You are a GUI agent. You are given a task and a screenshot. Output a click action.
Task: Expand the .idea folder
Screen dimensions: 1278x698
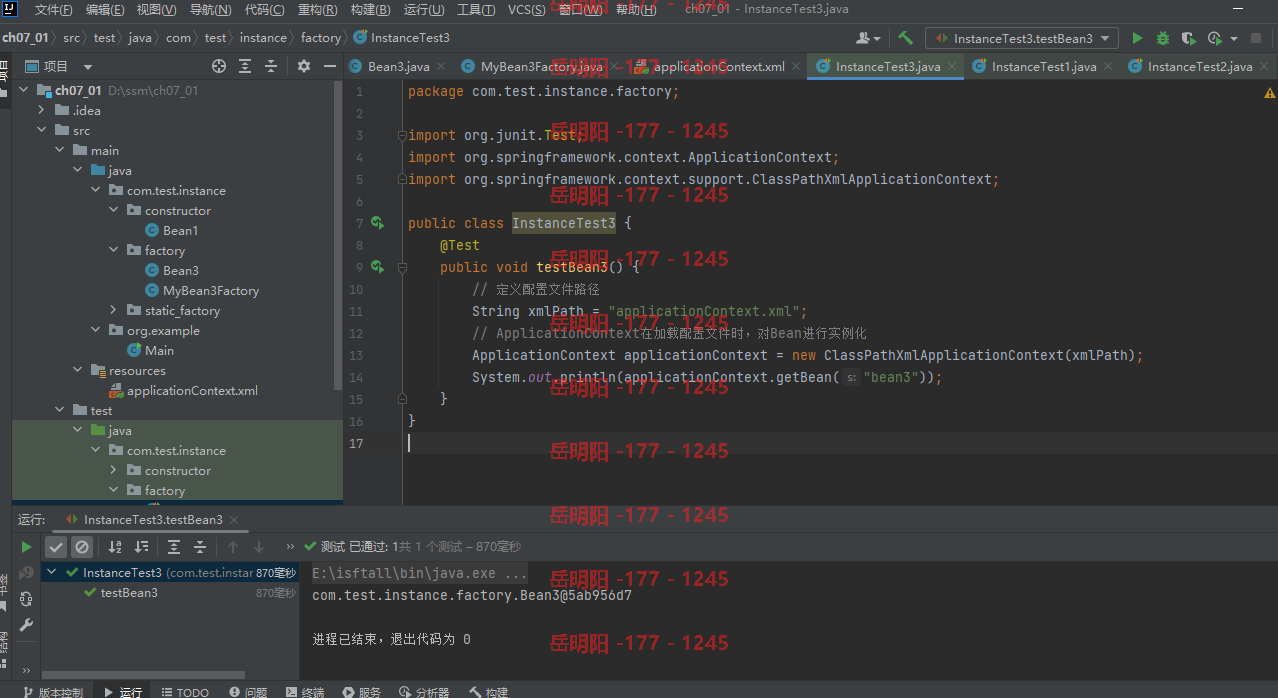coord(41,110)
